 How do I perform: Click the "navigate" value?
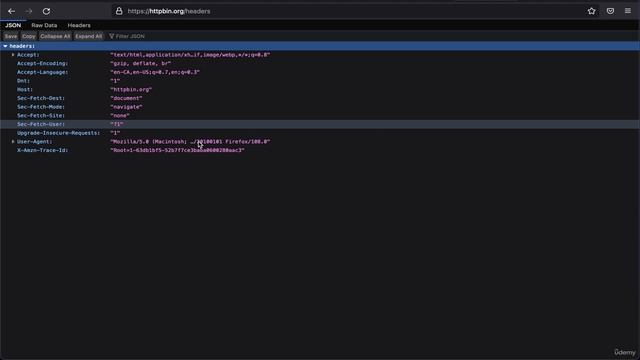126,107
